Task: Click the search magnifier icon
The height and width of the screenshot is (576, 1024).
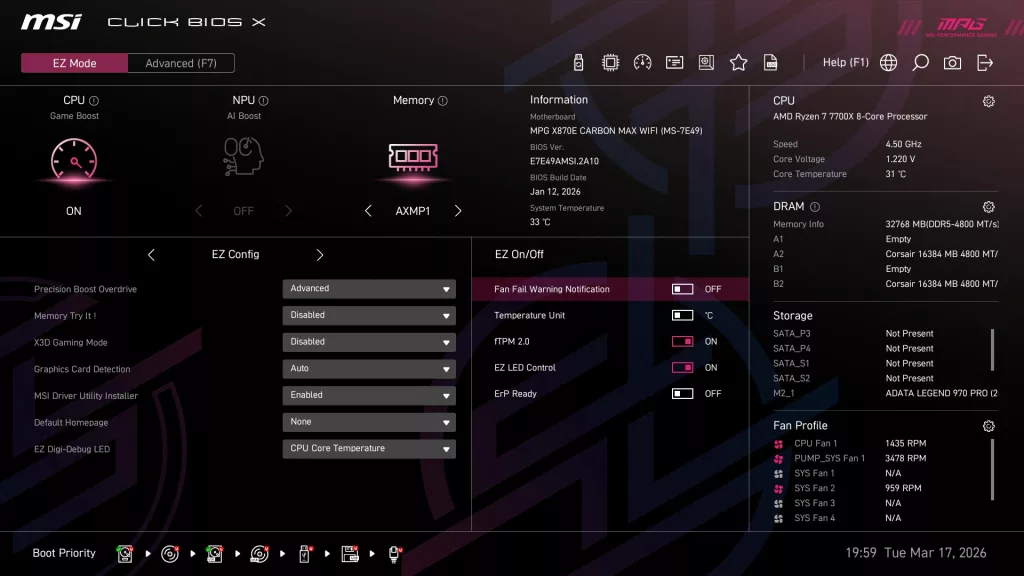Action: coord(920,61)
